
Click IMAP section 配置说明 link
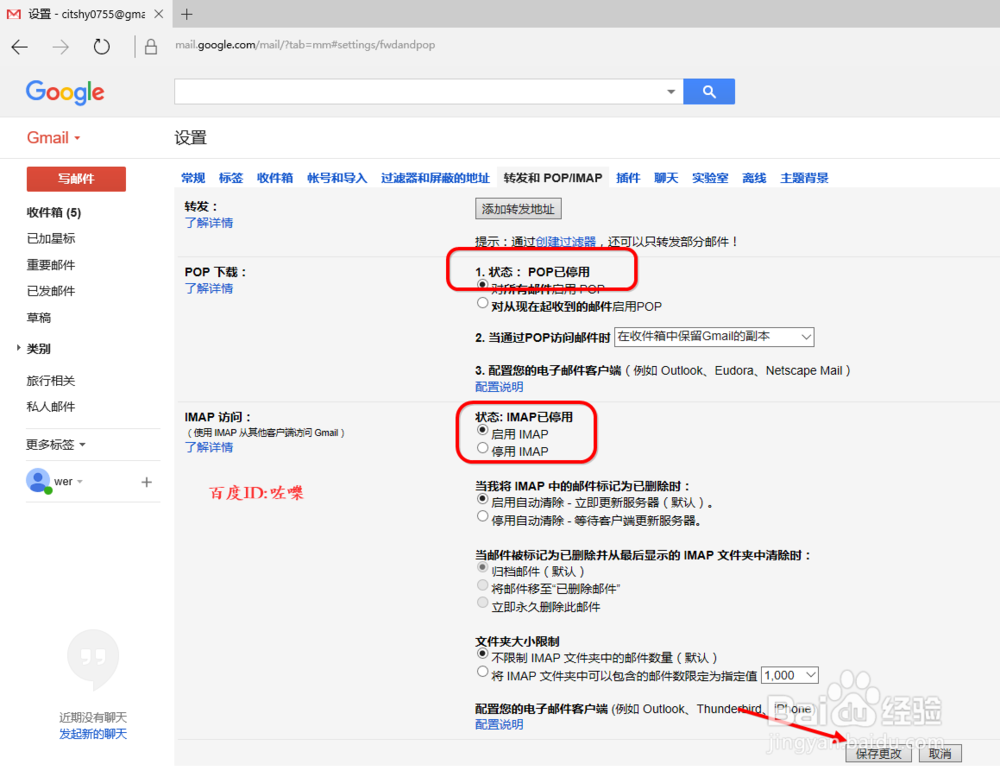[499, 725]
